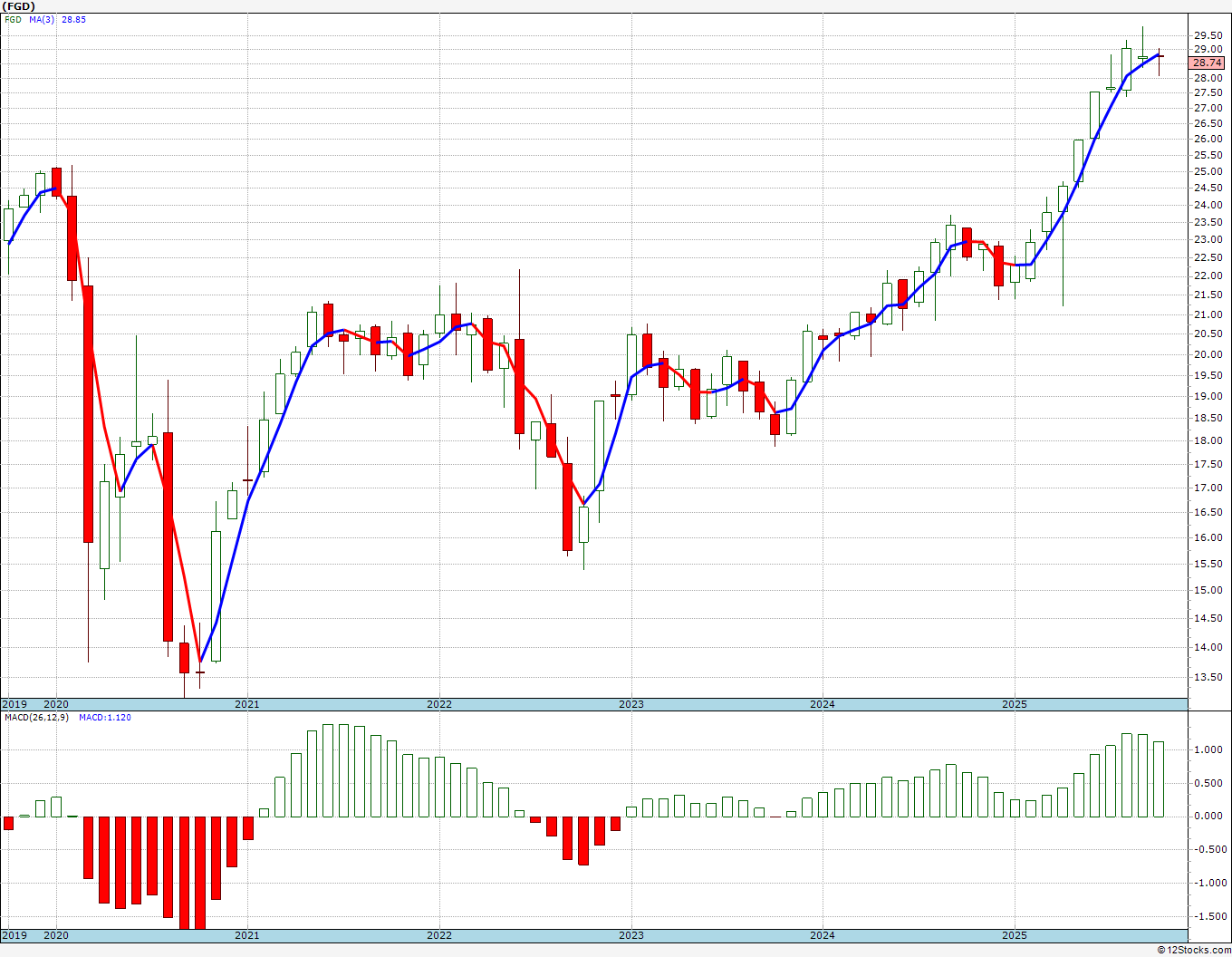Click 2023 on the price chart time axis
1232x957 pixels.
631,704
